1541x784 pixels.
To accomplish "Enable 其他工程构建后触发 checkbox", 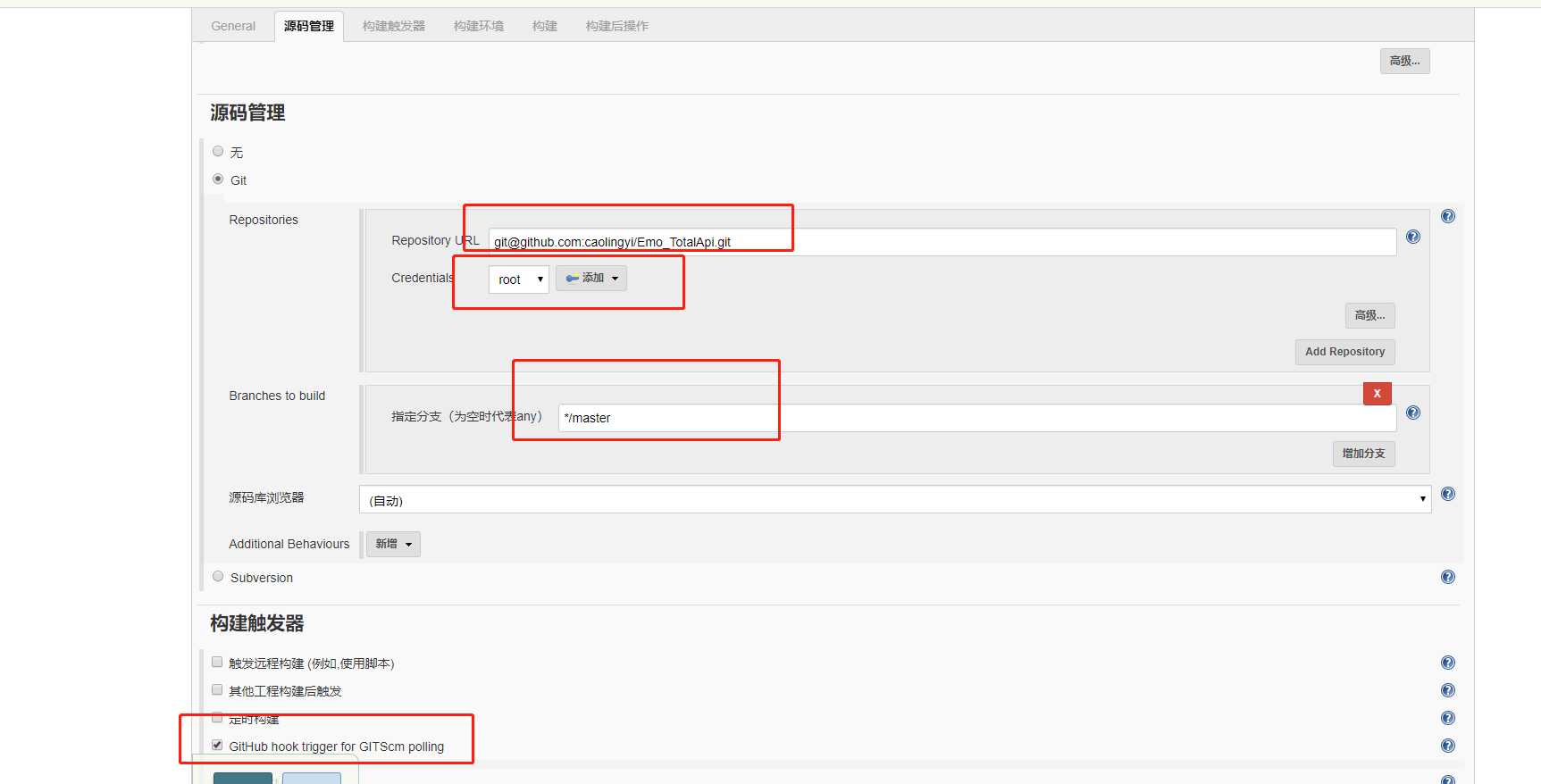I will point(217,689).
